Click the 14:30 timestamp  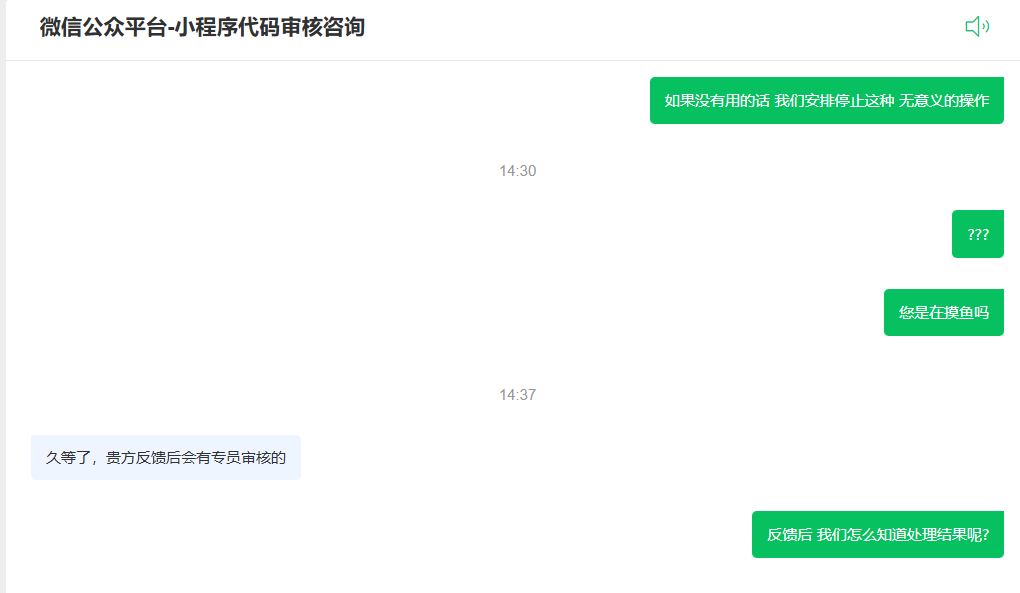(x=518, y=171)
